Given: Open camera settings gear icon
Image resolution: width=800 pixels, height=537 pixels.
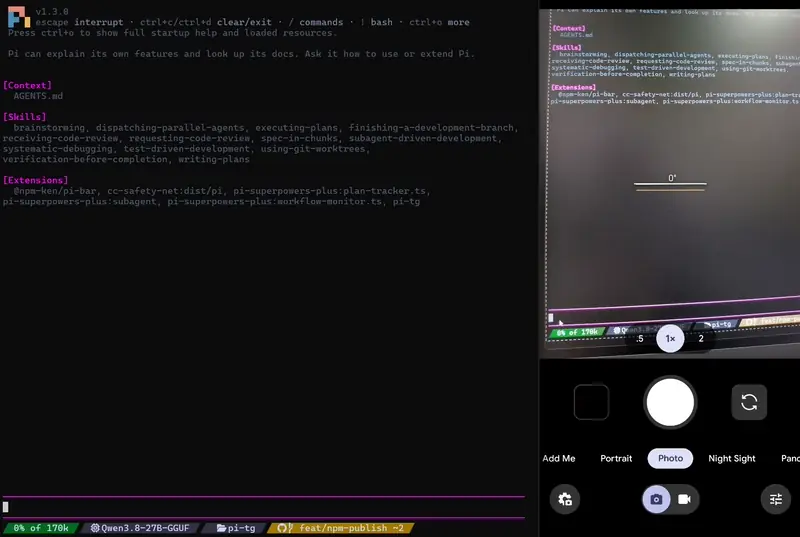Looking at the screenshot, I should coord(565,499).
